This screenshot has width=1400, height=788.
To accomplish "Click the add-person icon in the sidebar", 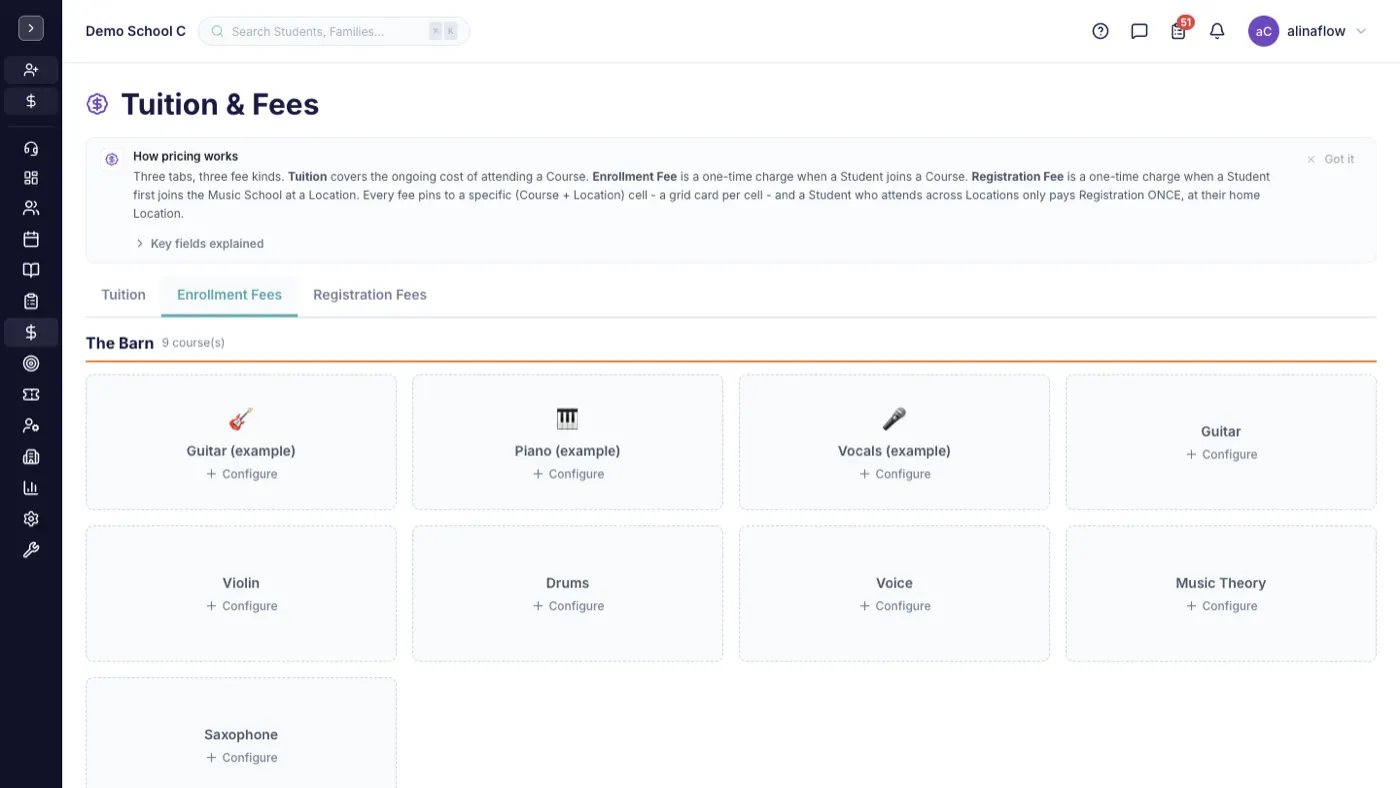I will click(x=31, y=70).
